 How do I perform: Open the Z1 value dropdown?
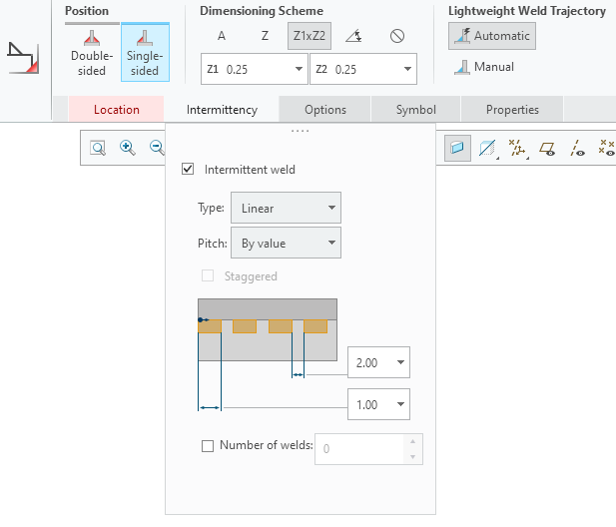click(x=299, y=69)
